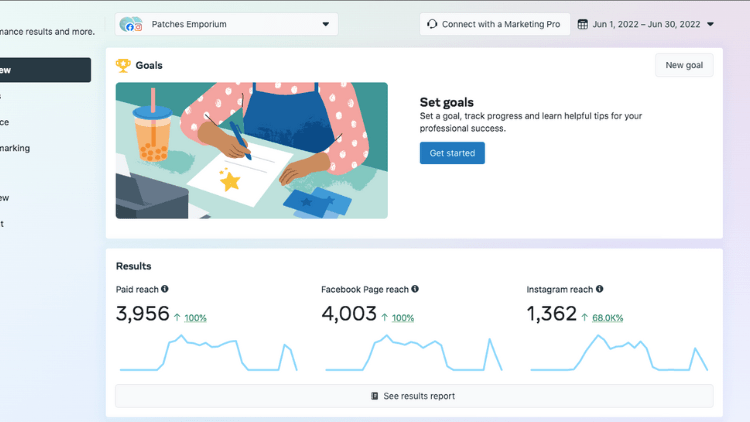750x422 pixels.
Task: Click the dropdown arrow in the Patches Emporium selector
Action: tap(326, 24)
